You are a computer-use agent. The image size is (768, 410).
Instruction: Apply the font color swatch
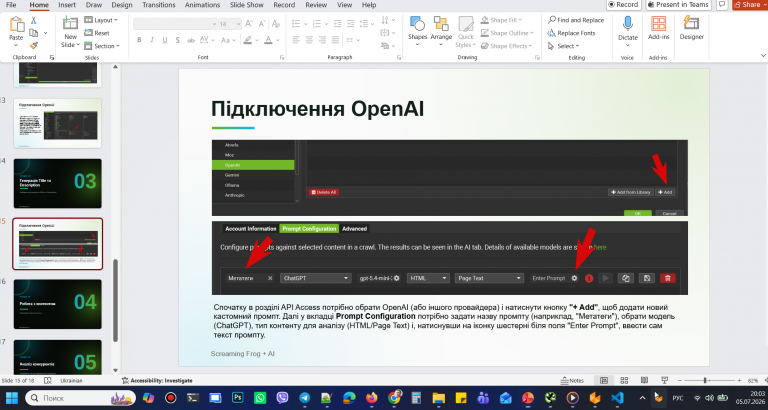click(x=268, y=40)
